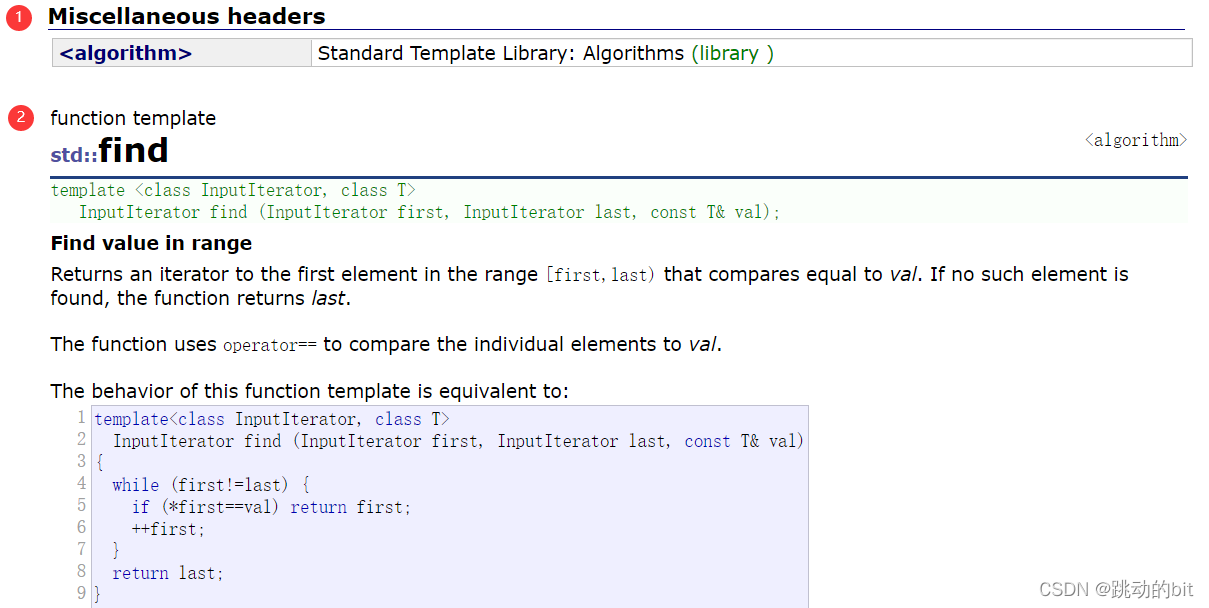This screenshot has width=1209, height=608.
Task: Open the <algorithm> header link
Action: click(126, 53)
